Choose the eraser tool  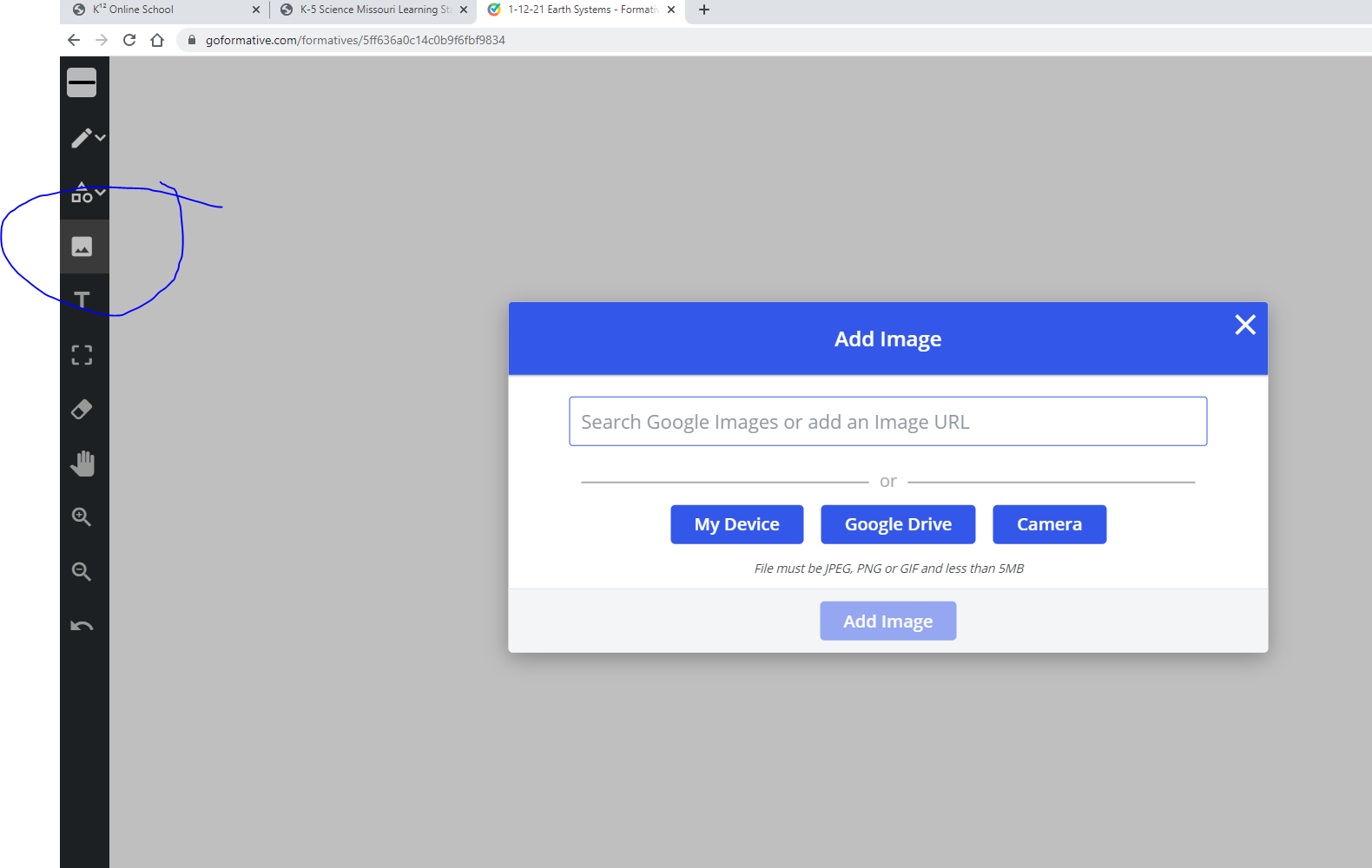[x=82, y=410]
